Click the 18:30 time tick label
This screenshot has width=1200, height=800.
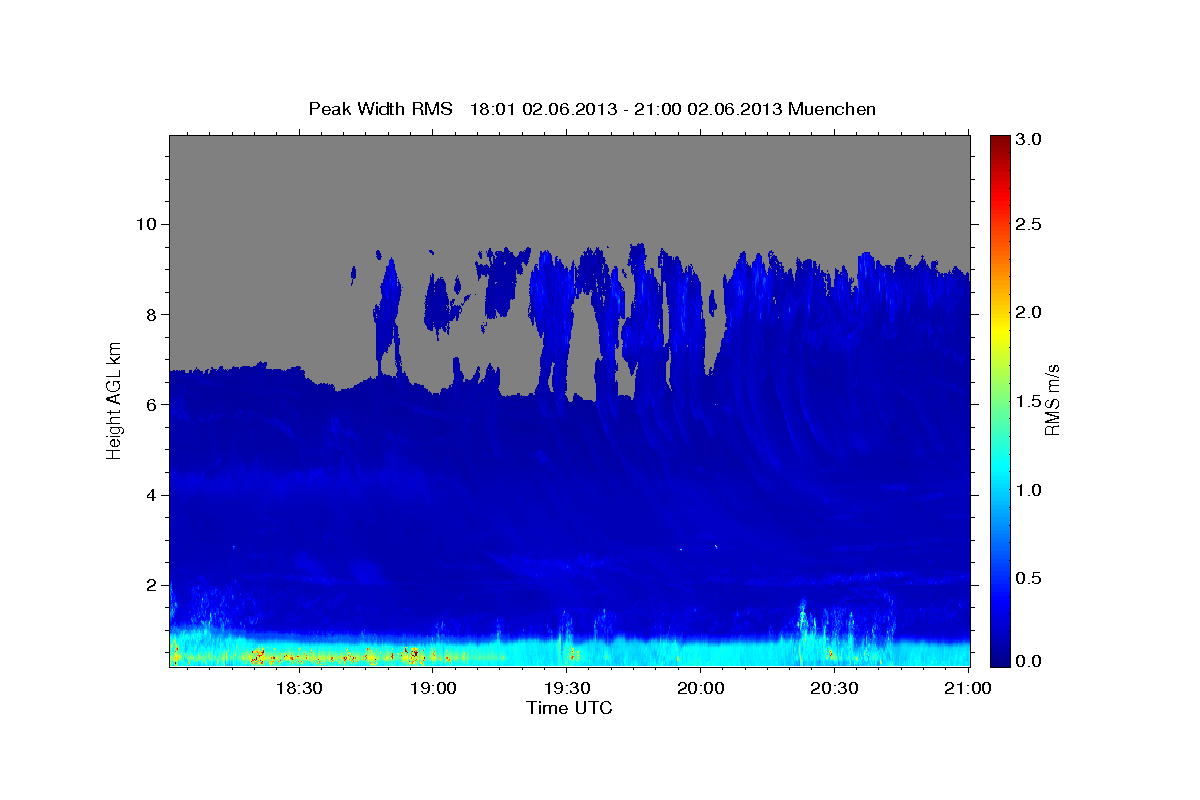(298, 688)
